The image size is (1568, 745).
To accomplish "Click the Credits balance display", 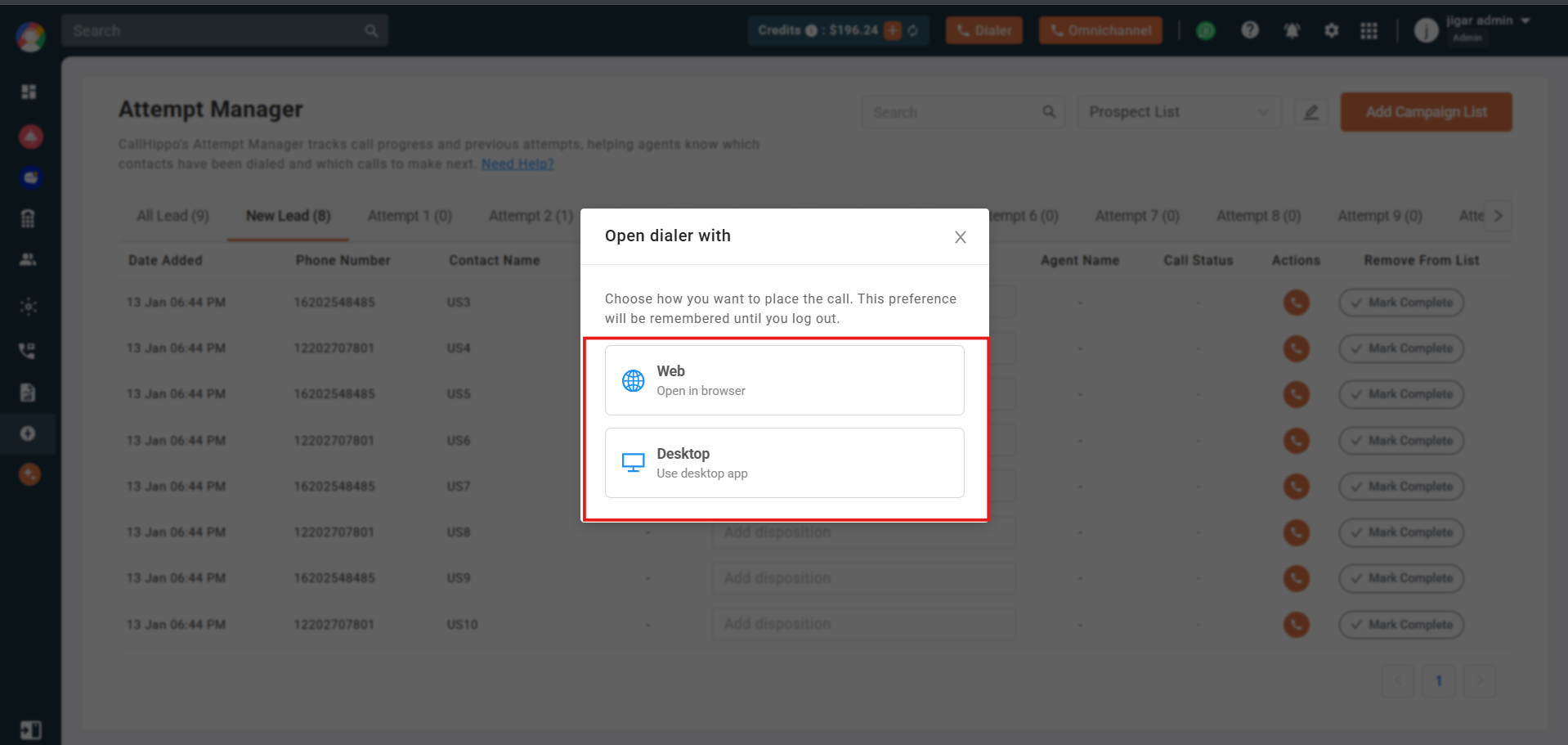I will [x=838, y=30].
